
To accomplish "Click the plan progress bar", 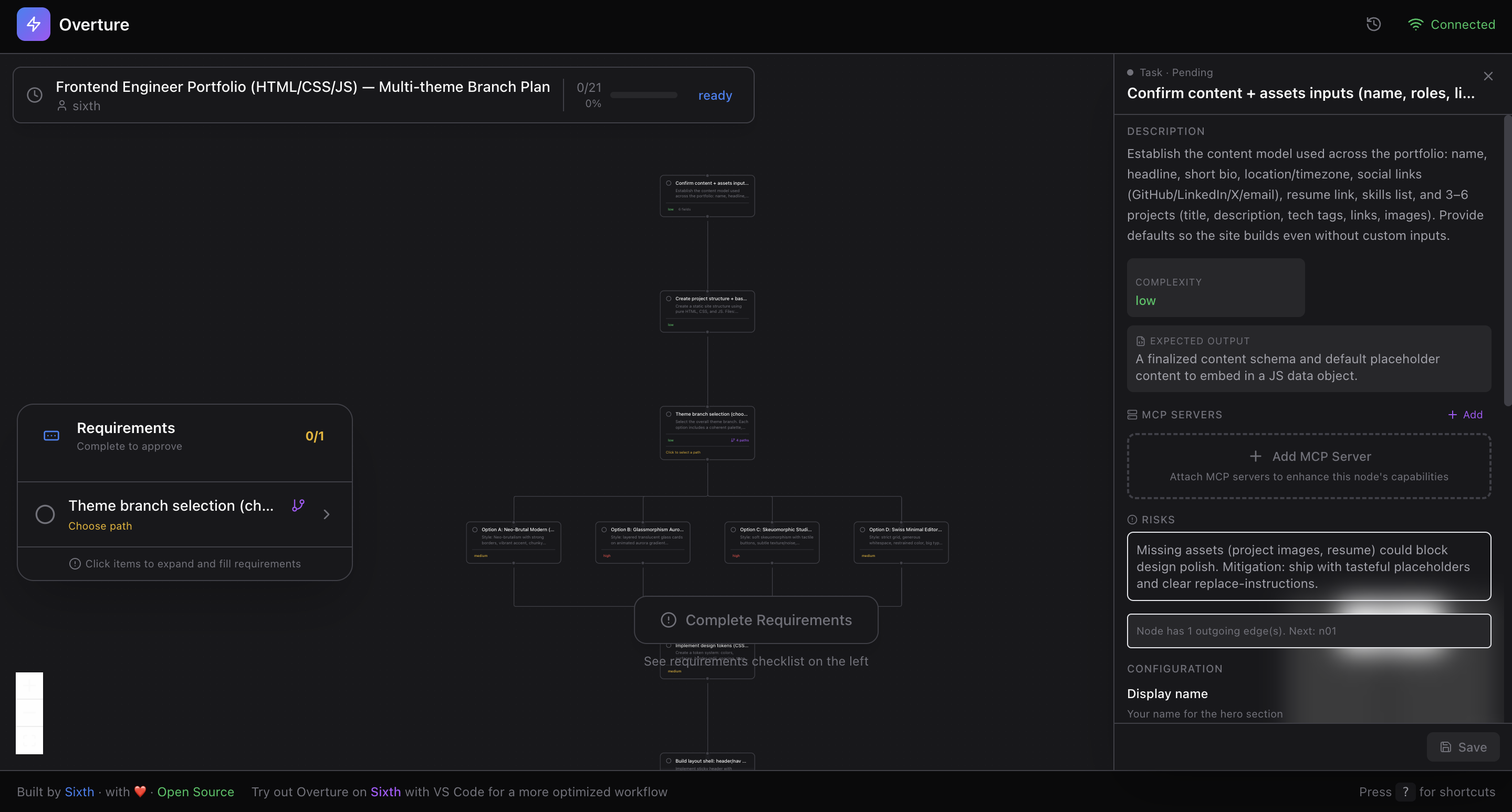I will 643,95.
